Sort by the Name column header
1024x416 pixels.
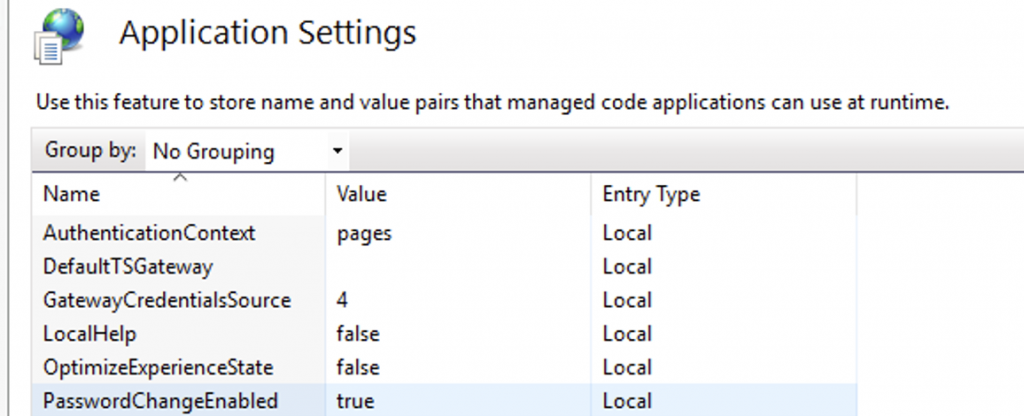70,194
